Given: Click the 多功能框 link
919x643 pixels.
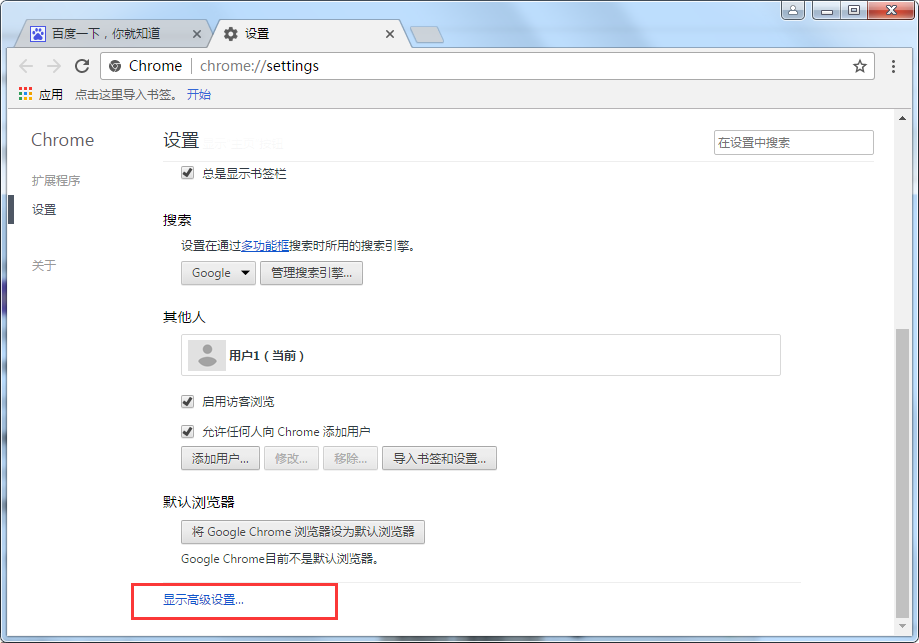Looking at the screenshot, I should coord(265,246).
